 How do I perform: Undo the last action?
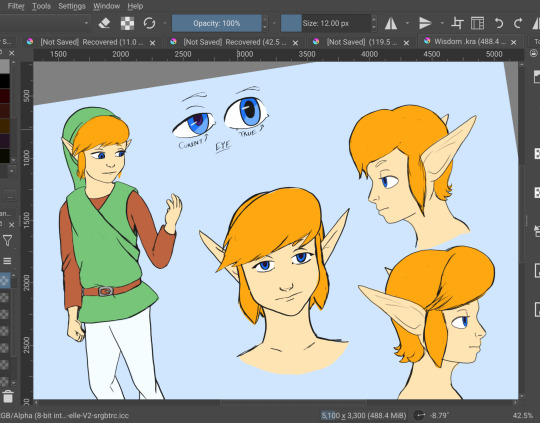pos(498,23)
